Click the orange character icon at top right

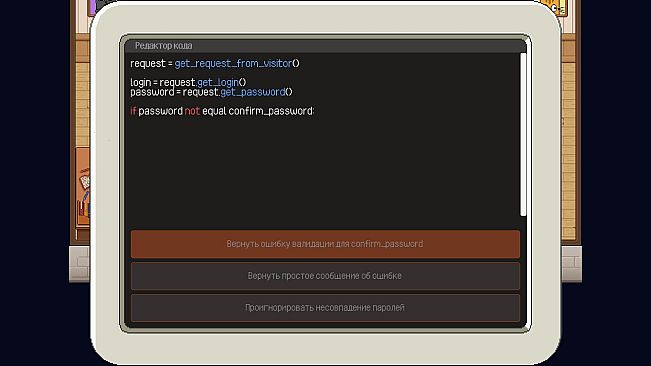tap(557, 7)
